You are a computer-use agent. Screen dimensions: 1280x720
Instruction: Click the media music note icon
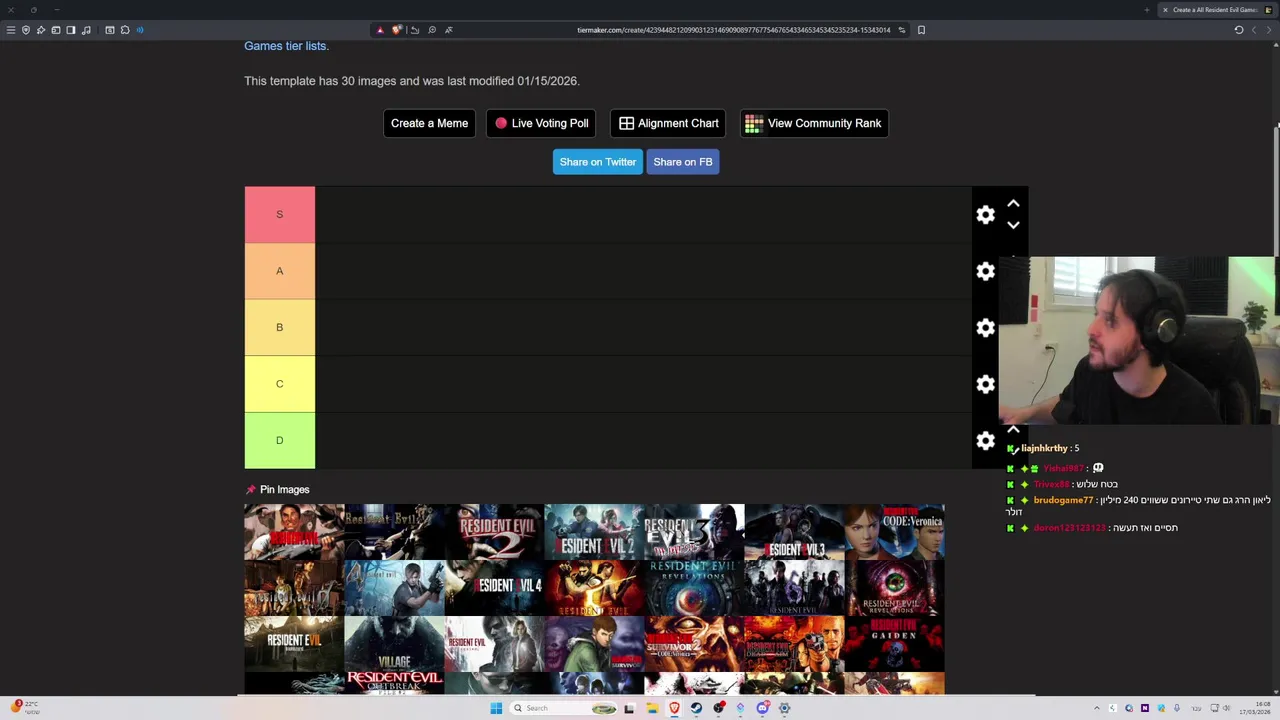click(x=86, y=30)
